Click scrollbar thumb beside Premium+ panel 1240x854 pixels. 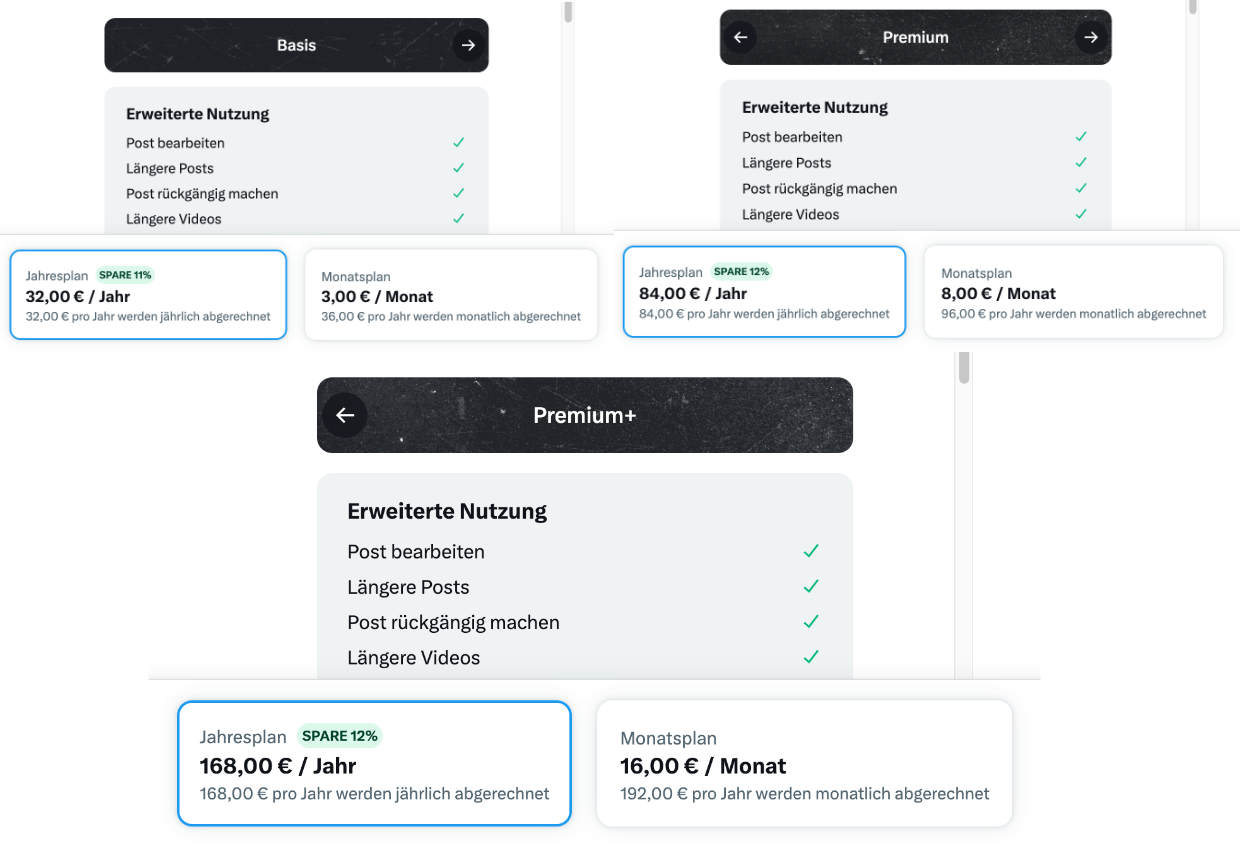pyautogui.click(x=964, y=367)
